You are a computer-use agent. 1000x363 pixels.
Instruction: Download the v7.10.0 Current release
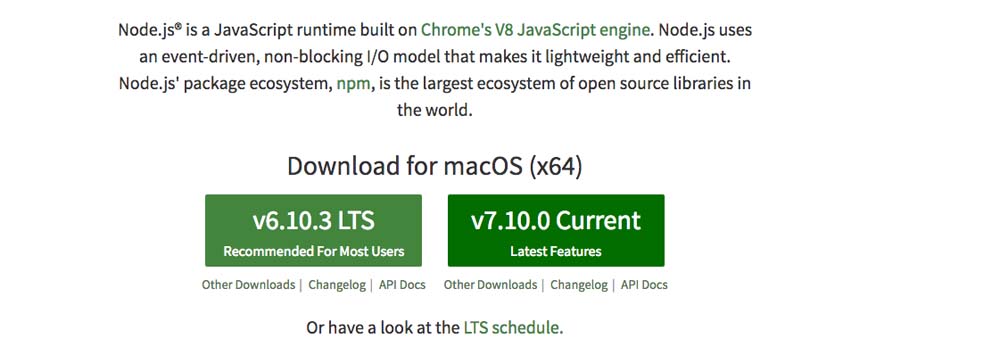point(556,230)
